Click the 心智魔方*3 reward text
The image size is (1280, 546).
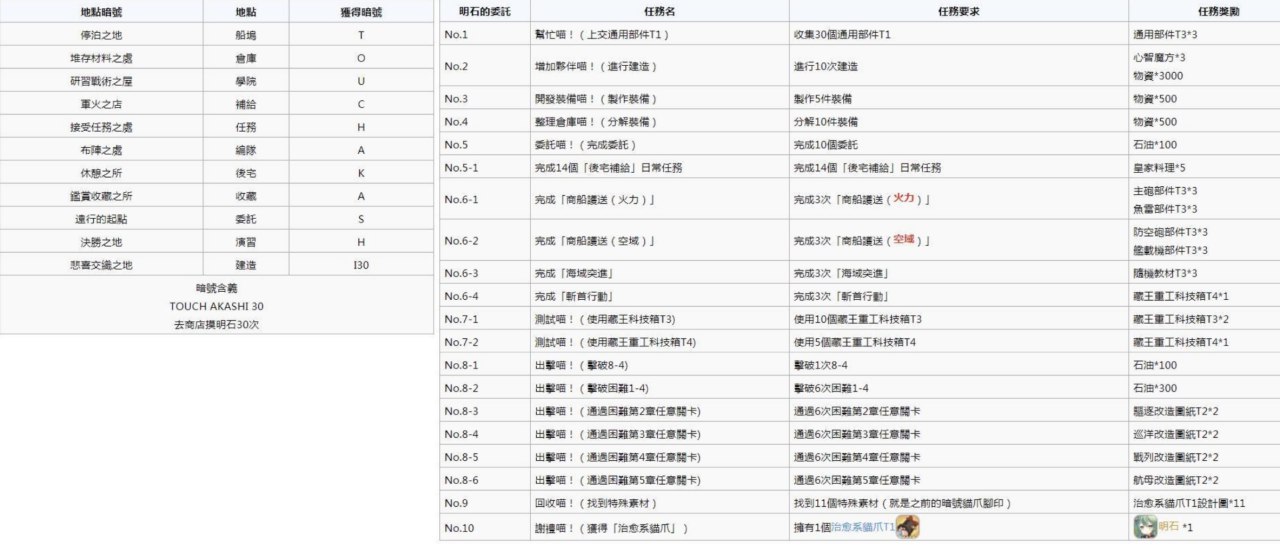(x=1159, y=58)
